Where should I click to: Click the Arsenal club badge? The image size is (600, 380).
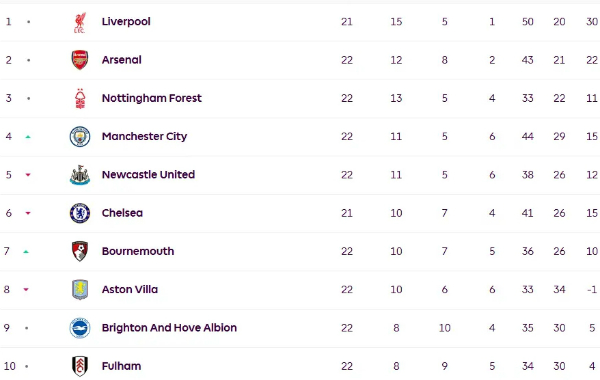(80, 60)
